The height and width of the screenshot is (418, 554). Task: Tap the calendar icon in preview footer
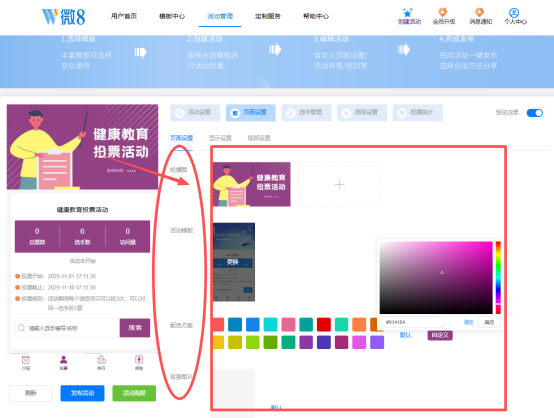point(26,360)
